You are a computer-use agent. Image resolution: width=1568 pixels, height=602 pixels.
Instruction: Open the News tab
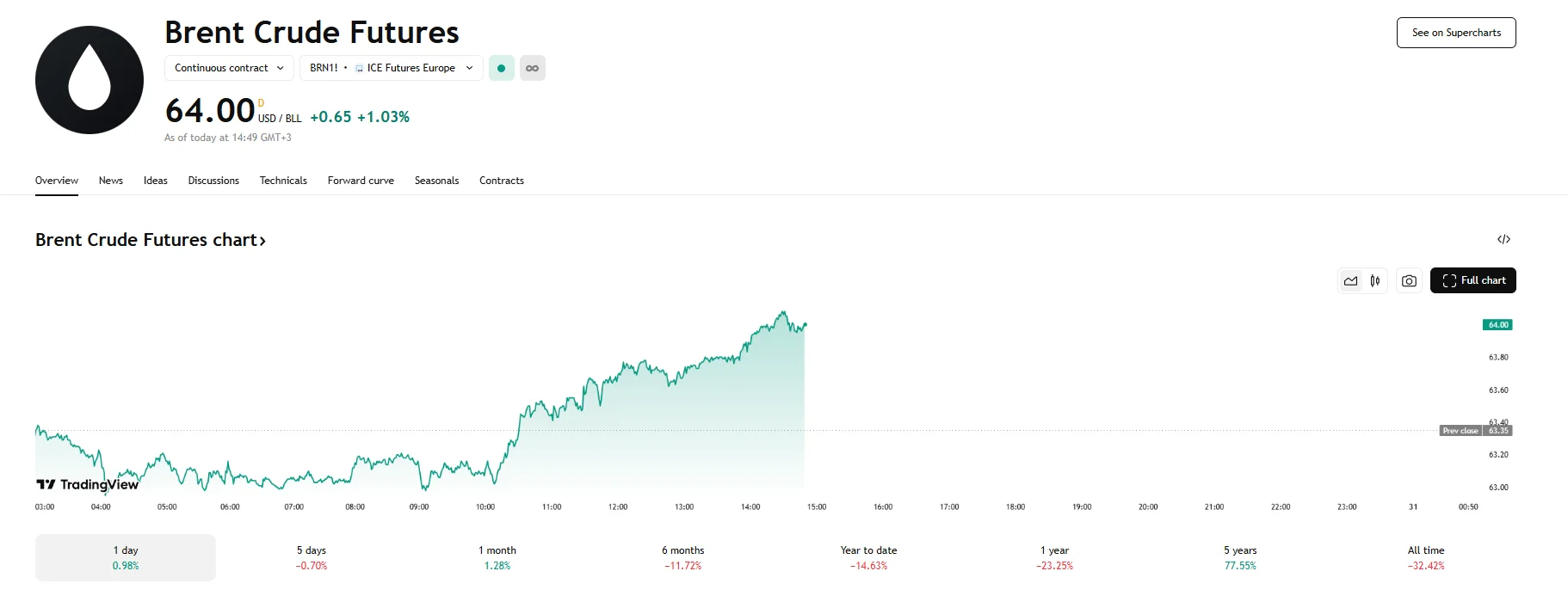pyautogui.click(x=111, y=181)
